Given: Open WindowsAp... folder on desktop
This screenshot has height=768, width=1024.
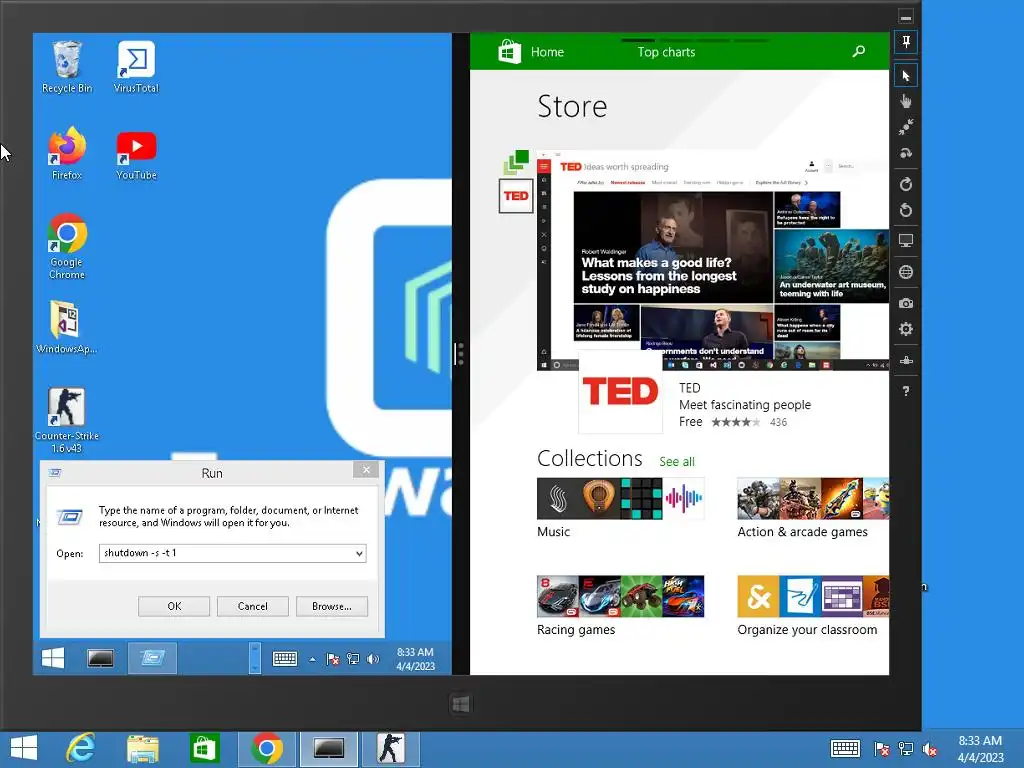Looking at the screenshot, I should point(67,328).
